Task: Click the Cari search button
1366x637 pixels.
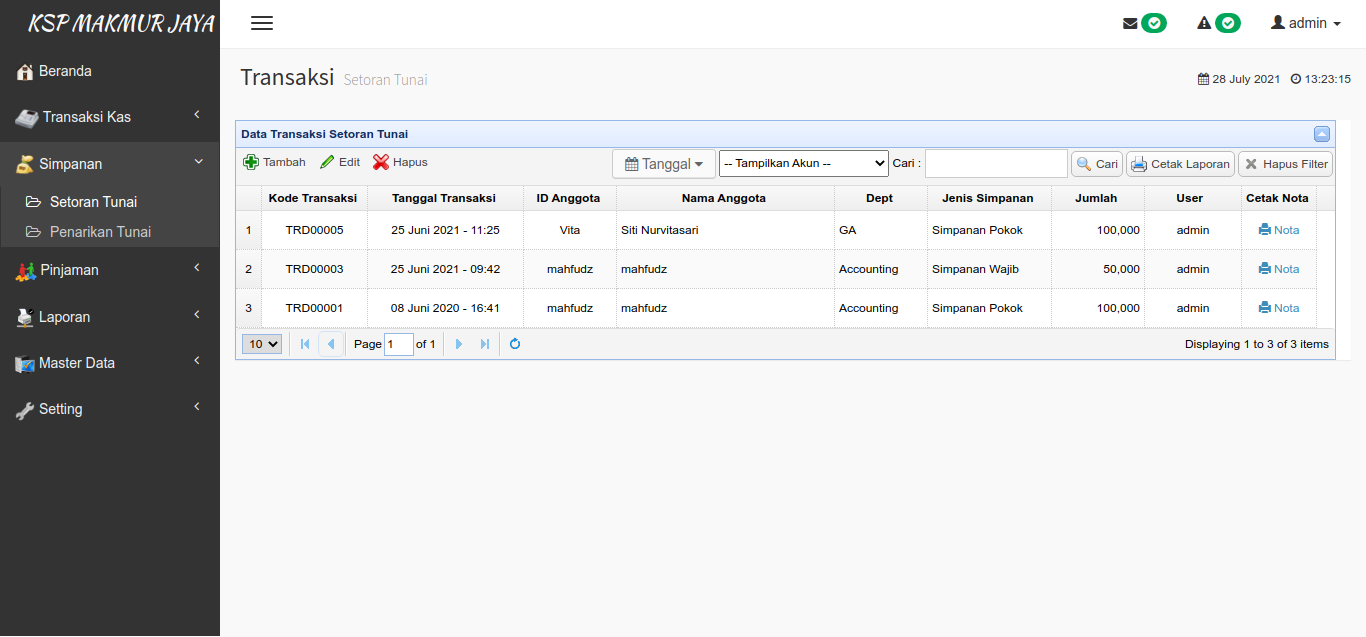Action: [1097, 164]
